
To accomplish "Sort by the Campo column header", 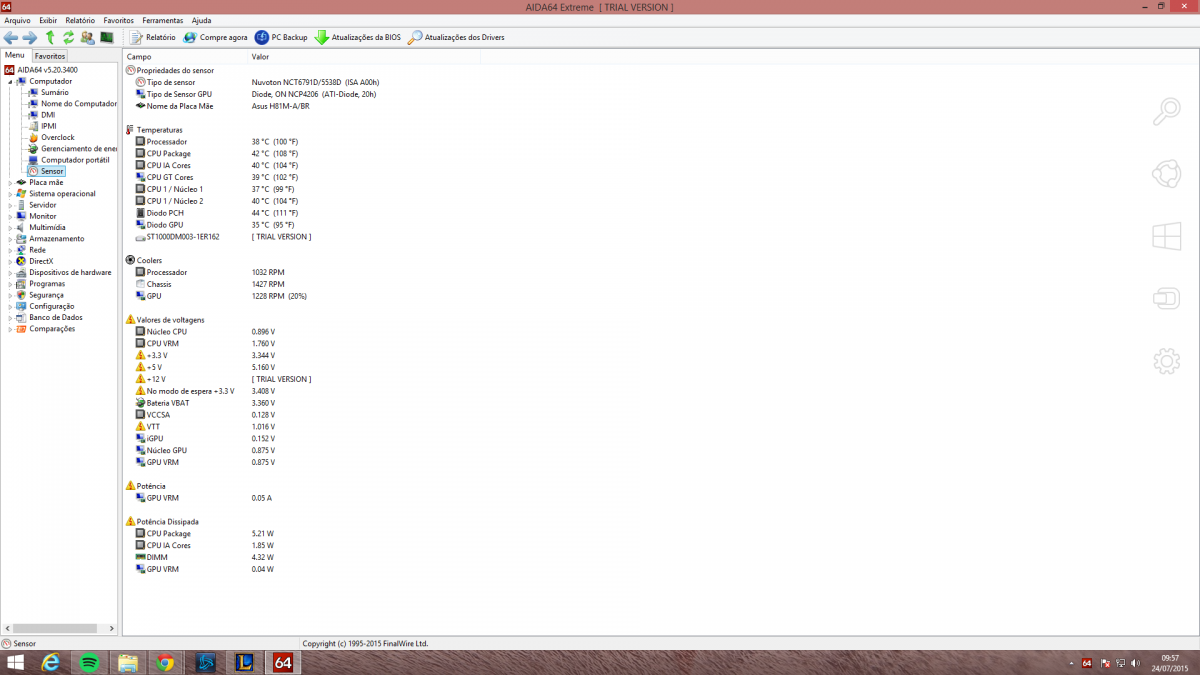I will pyautogui.click(x=185, y=56).
